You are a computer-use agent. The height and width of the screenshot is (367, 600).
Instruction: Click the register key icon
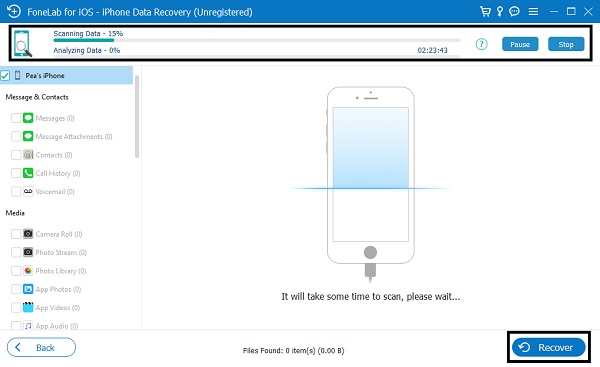500,11
